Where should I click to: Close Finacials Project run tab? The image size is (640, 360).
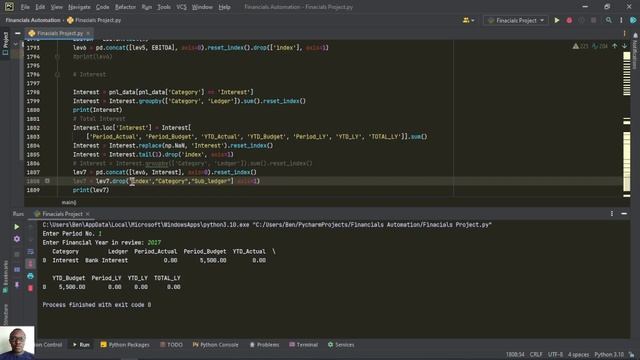[x=87, y=214]
